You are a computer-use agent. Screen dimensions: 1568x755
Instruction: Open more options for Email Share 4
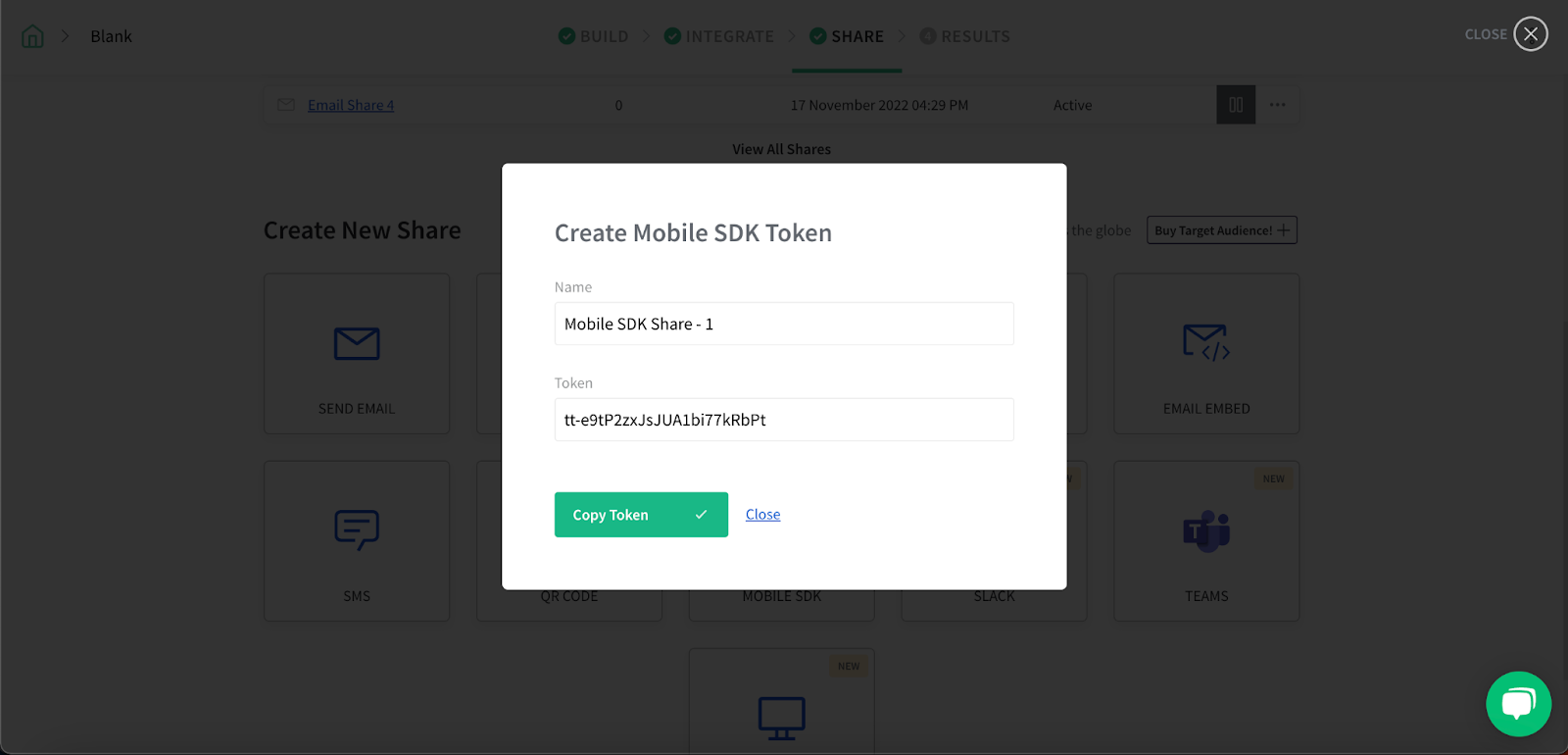1278,105
